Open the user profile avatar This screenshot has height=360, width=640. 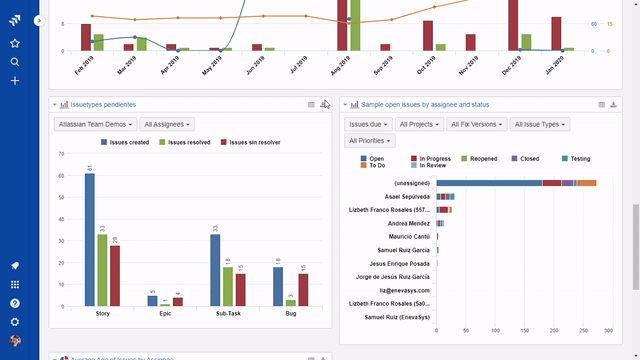[x=15, y=341]
